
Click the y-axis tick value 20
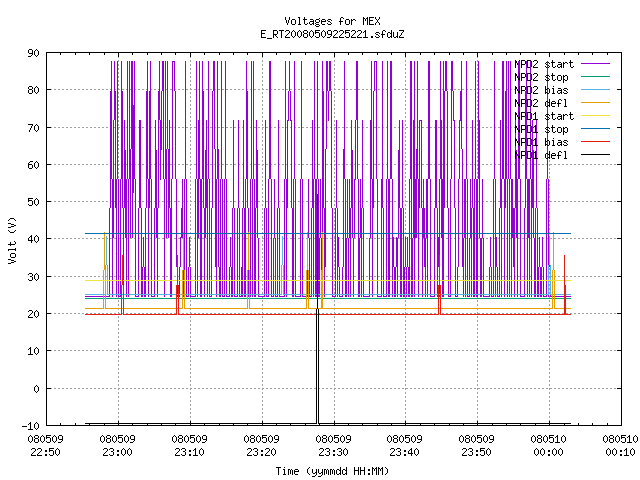click(33, 314)
